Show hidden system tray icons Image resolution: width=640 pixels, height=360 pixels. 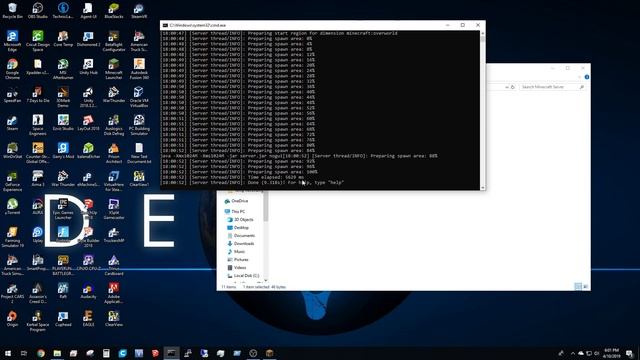(572, 353)
